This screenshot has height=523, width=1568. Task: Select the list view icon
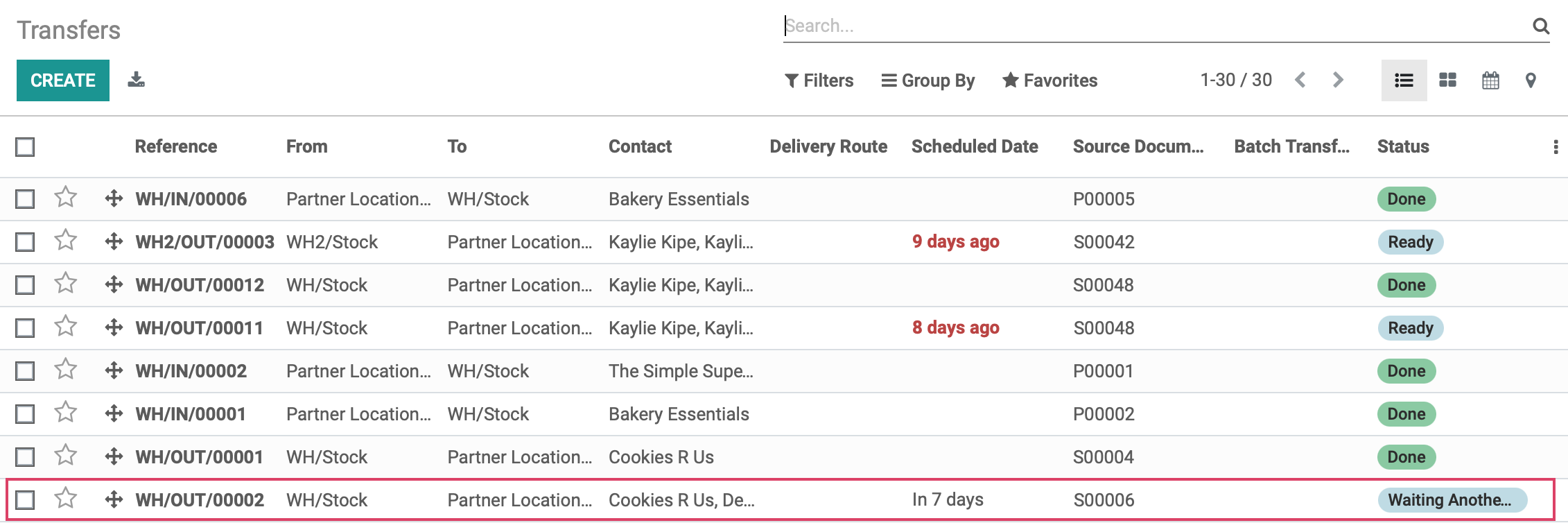click(1404, 80)
